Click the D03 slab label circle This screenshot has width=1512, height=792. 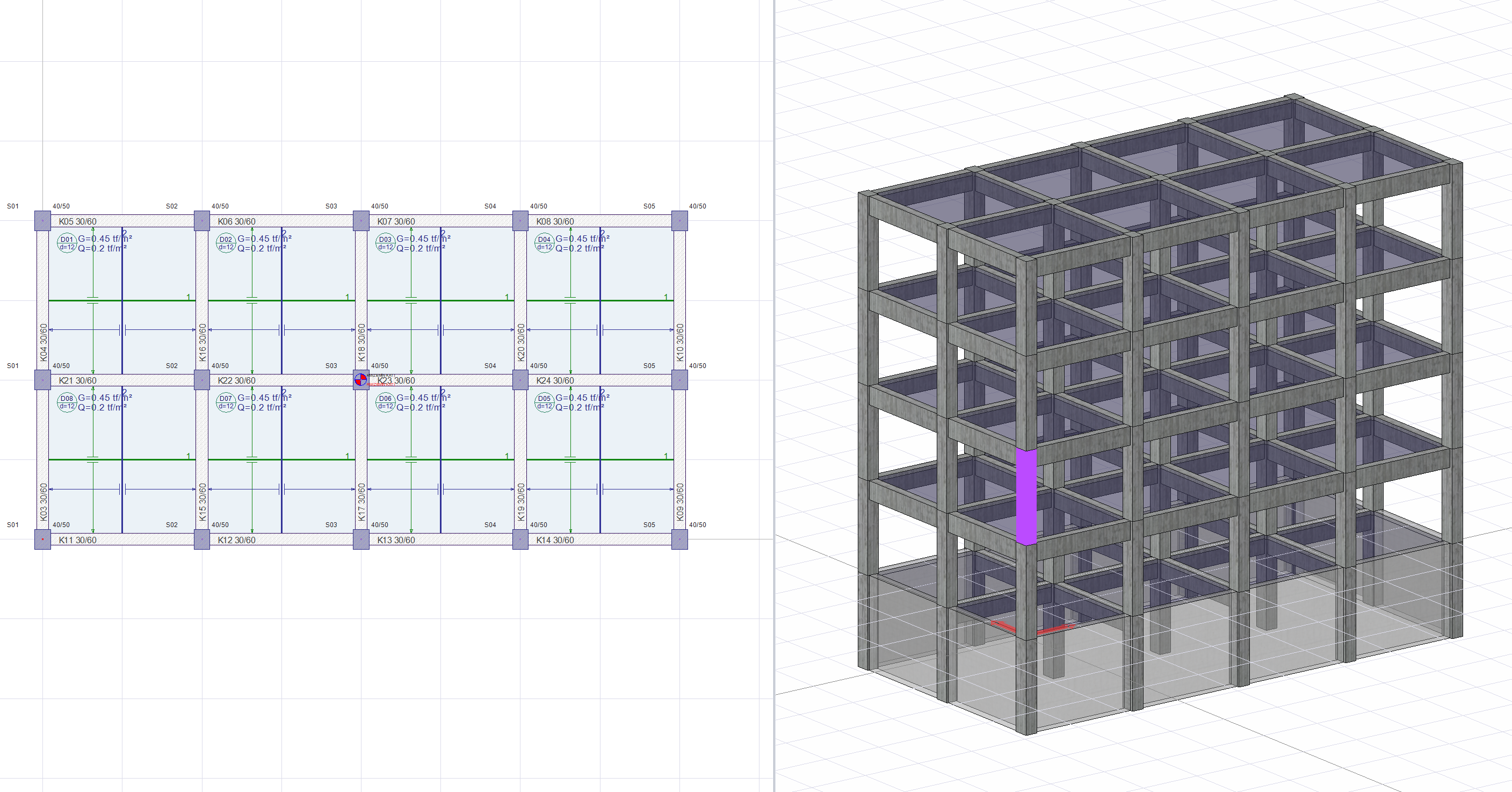[385, 243]
